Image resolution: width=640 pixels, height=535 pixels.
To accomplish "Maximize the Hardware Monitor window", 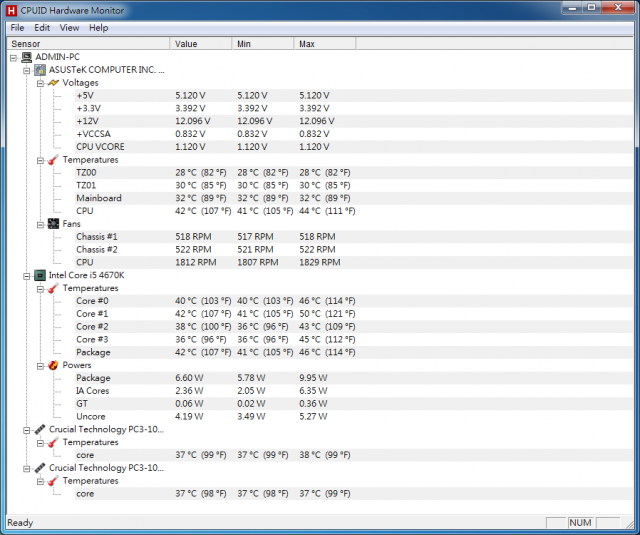I will pos(592,8).
